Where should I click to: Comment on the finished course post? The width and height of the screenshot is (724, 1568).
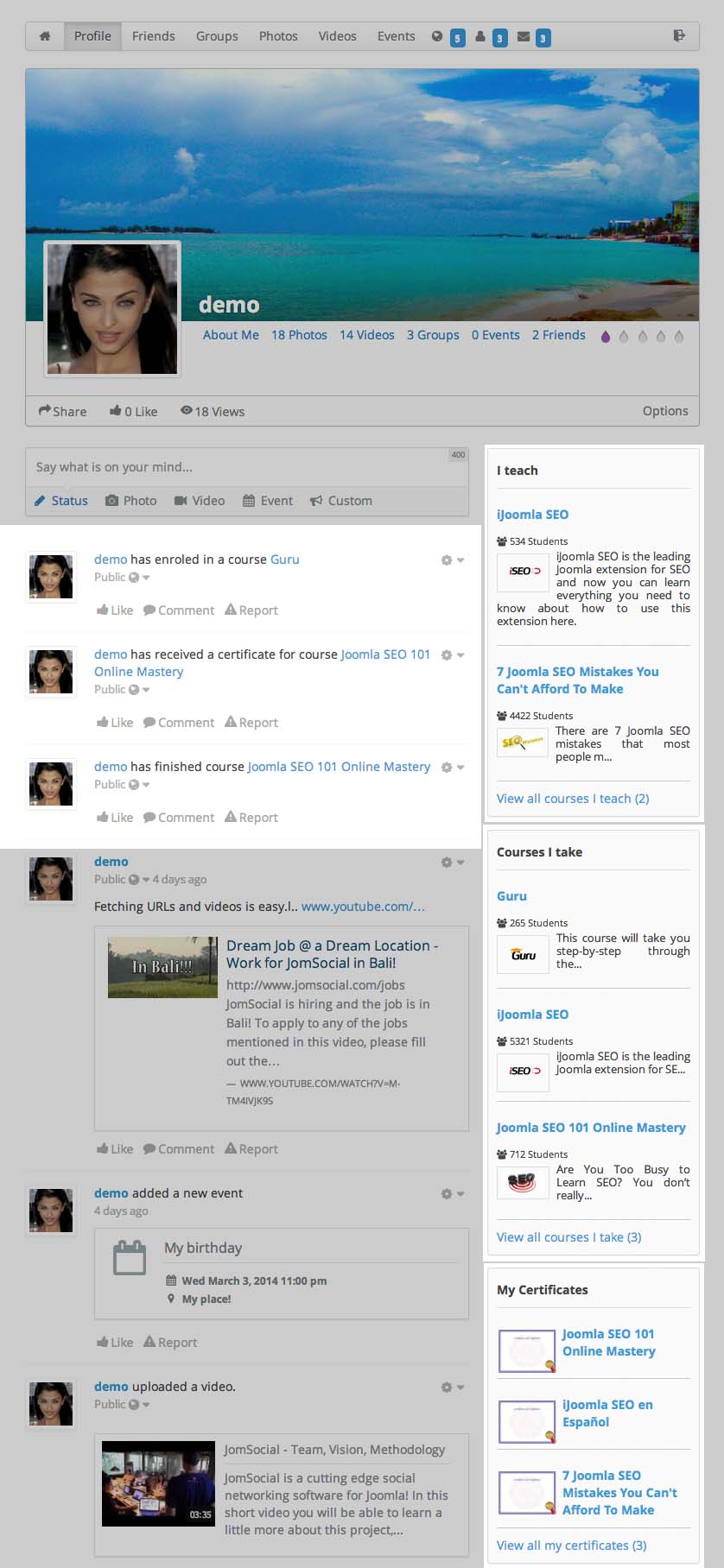point(179,818)
